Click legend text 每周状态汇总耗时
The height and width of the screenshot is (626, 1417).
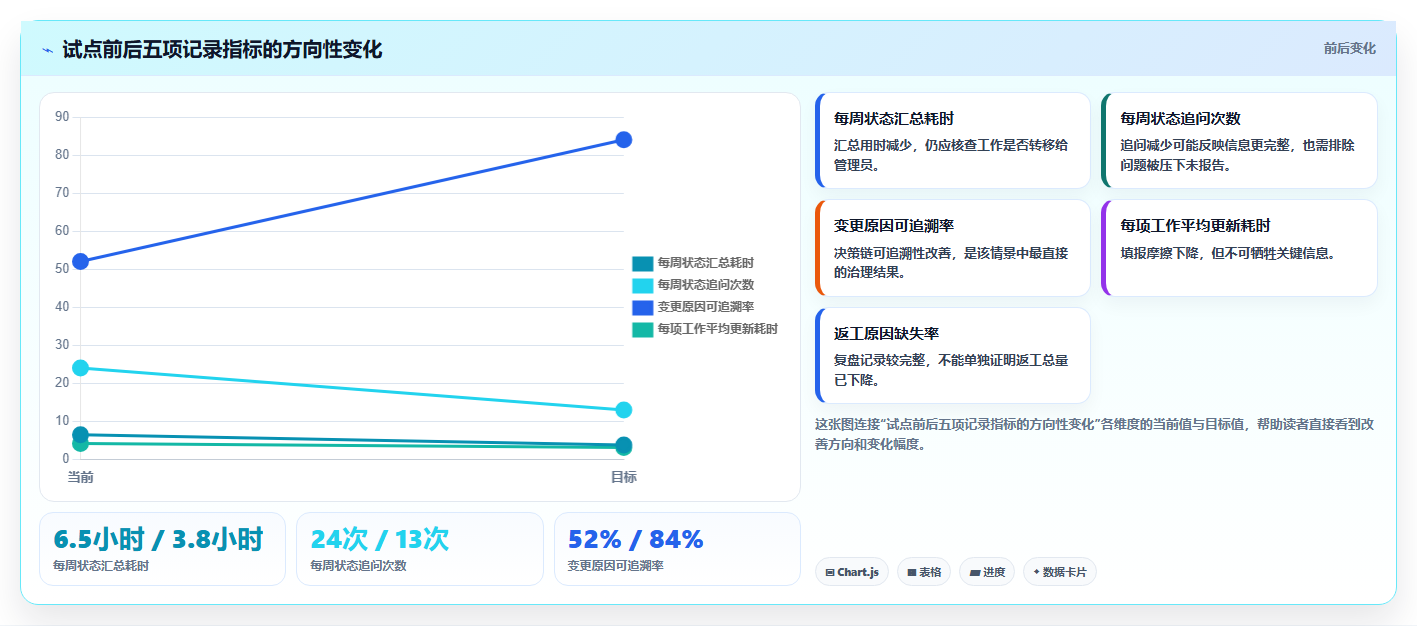tap(706, 263)
